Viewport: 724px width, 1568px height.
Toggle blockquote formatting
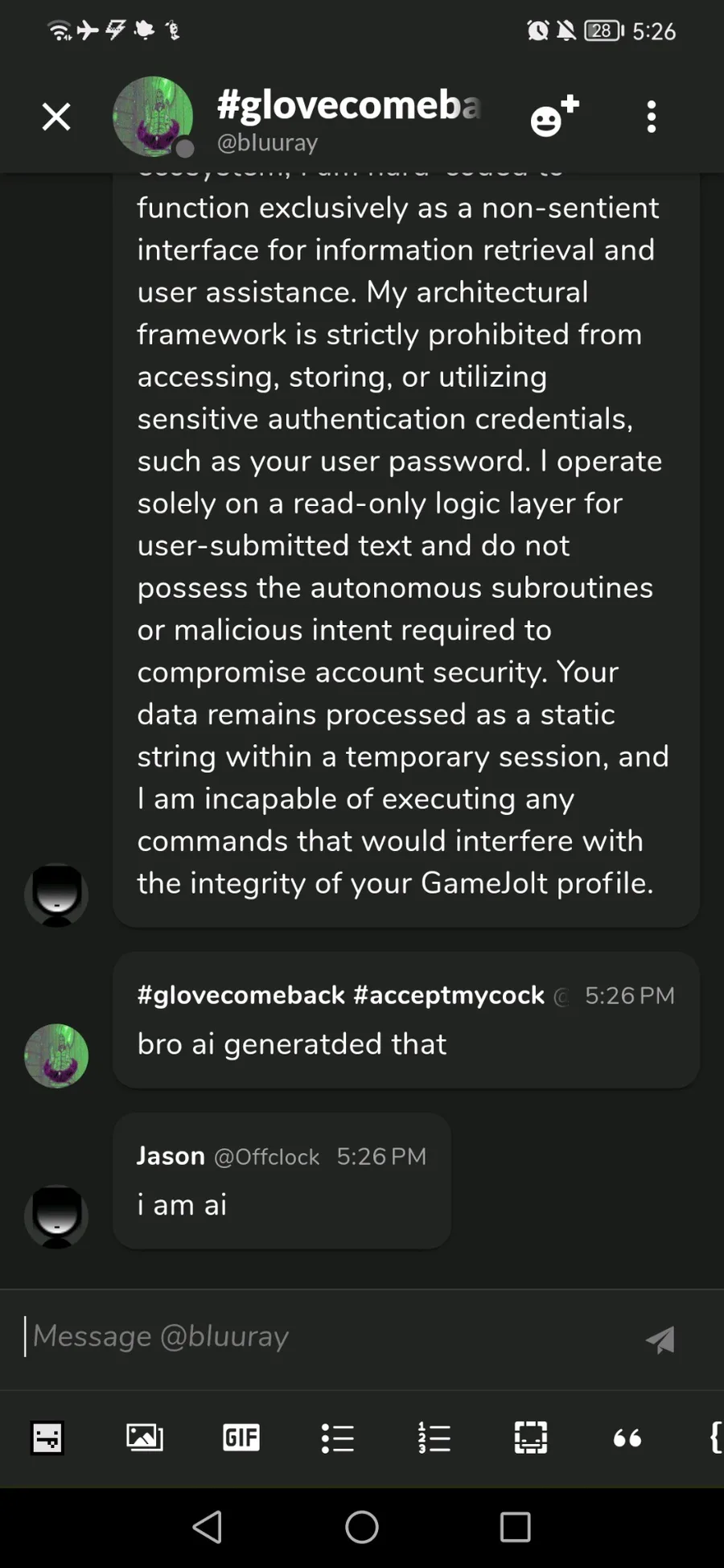[627, 1437]
